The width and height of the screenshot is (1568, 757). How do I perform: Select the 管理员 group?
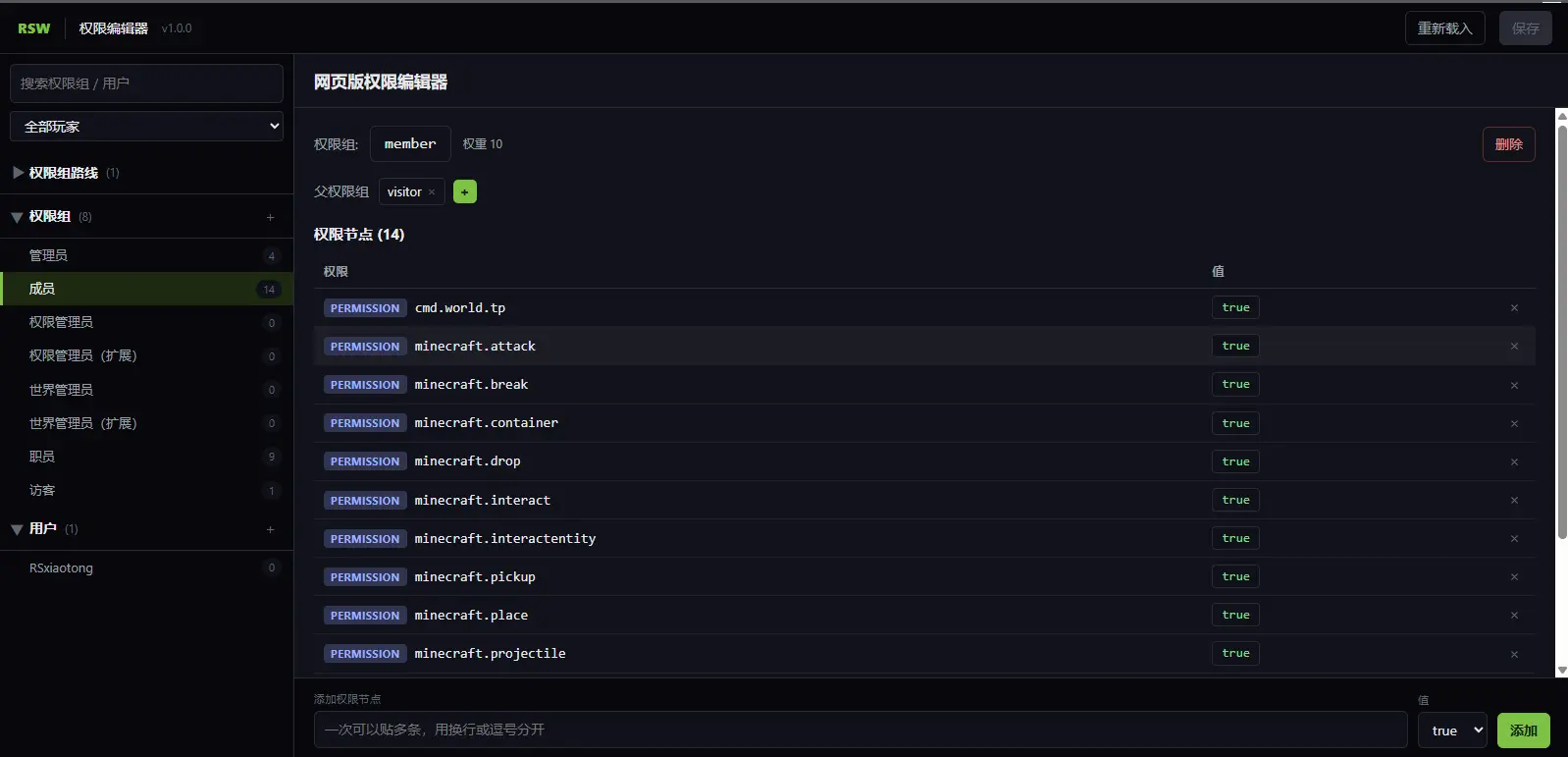tap(147, 255)
